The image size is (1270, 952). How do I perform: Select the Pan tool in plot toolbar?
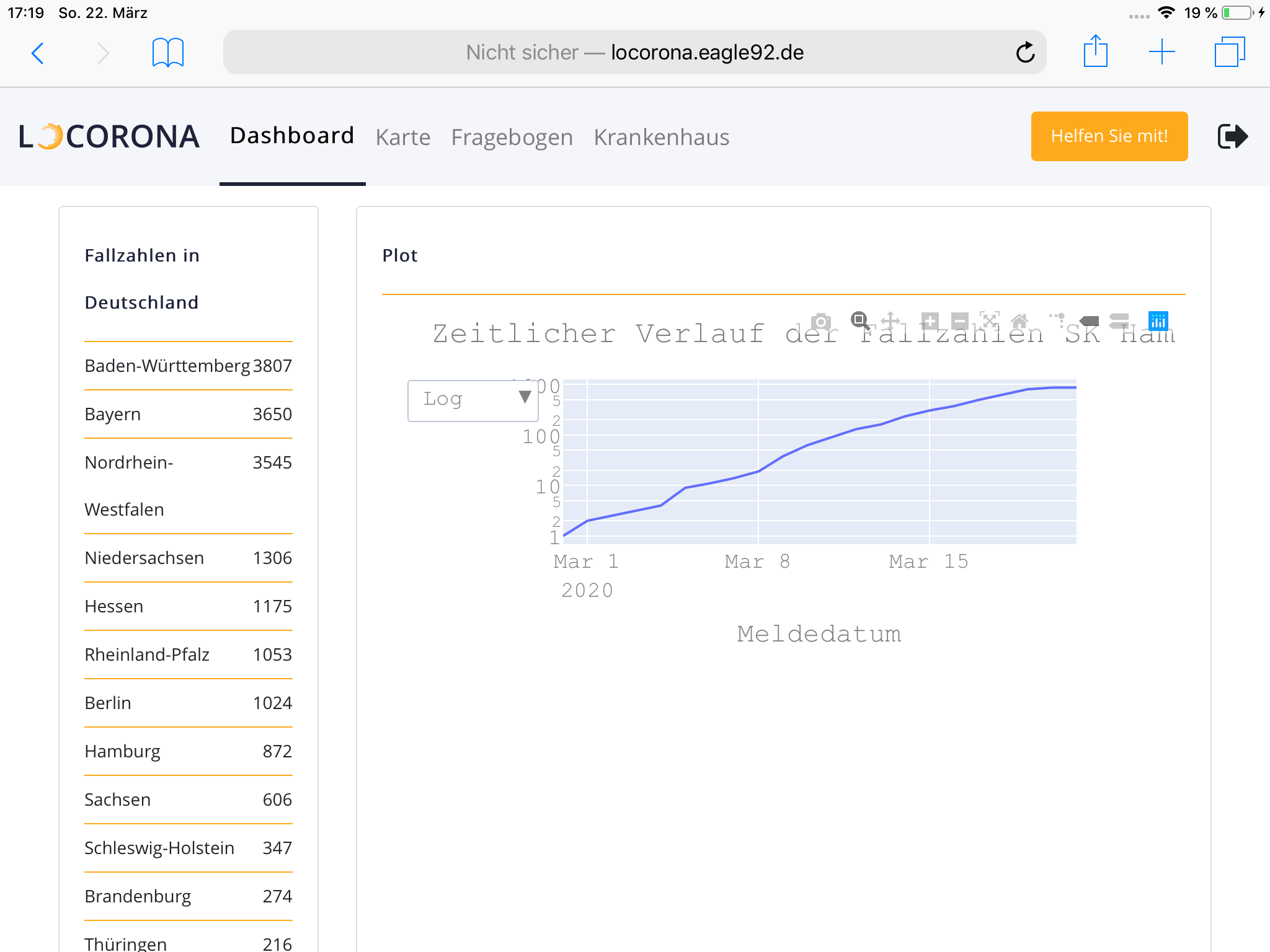pos(890,320)
